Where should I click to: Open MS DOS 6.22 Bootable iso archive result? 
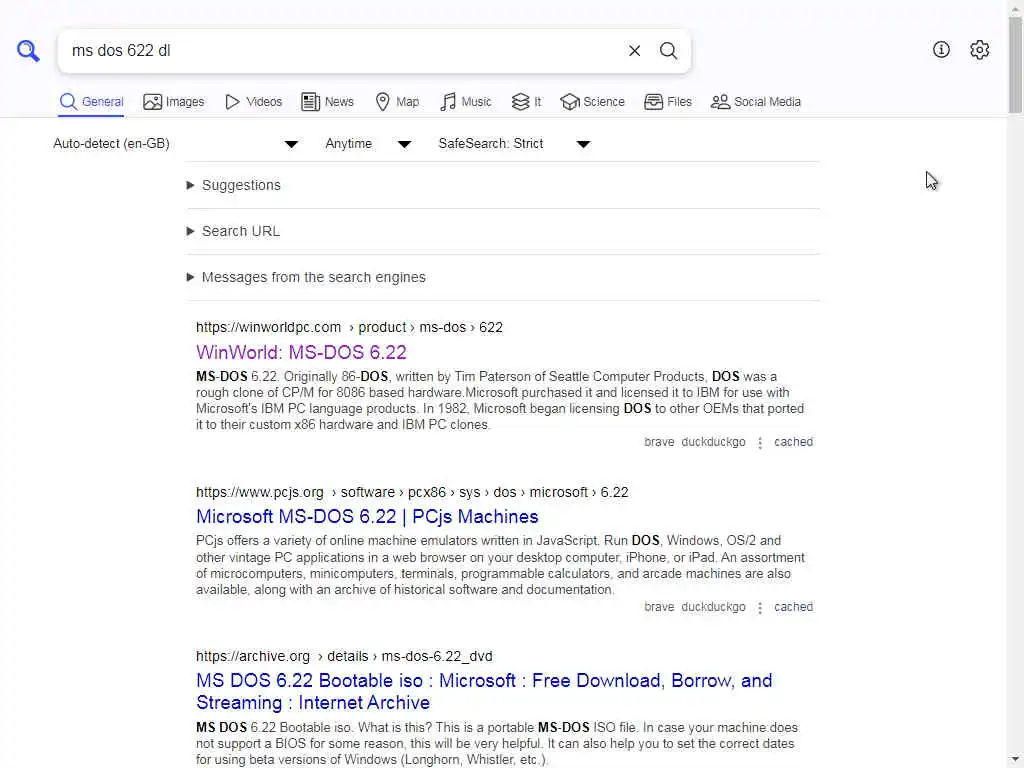(x=484, y=692)
